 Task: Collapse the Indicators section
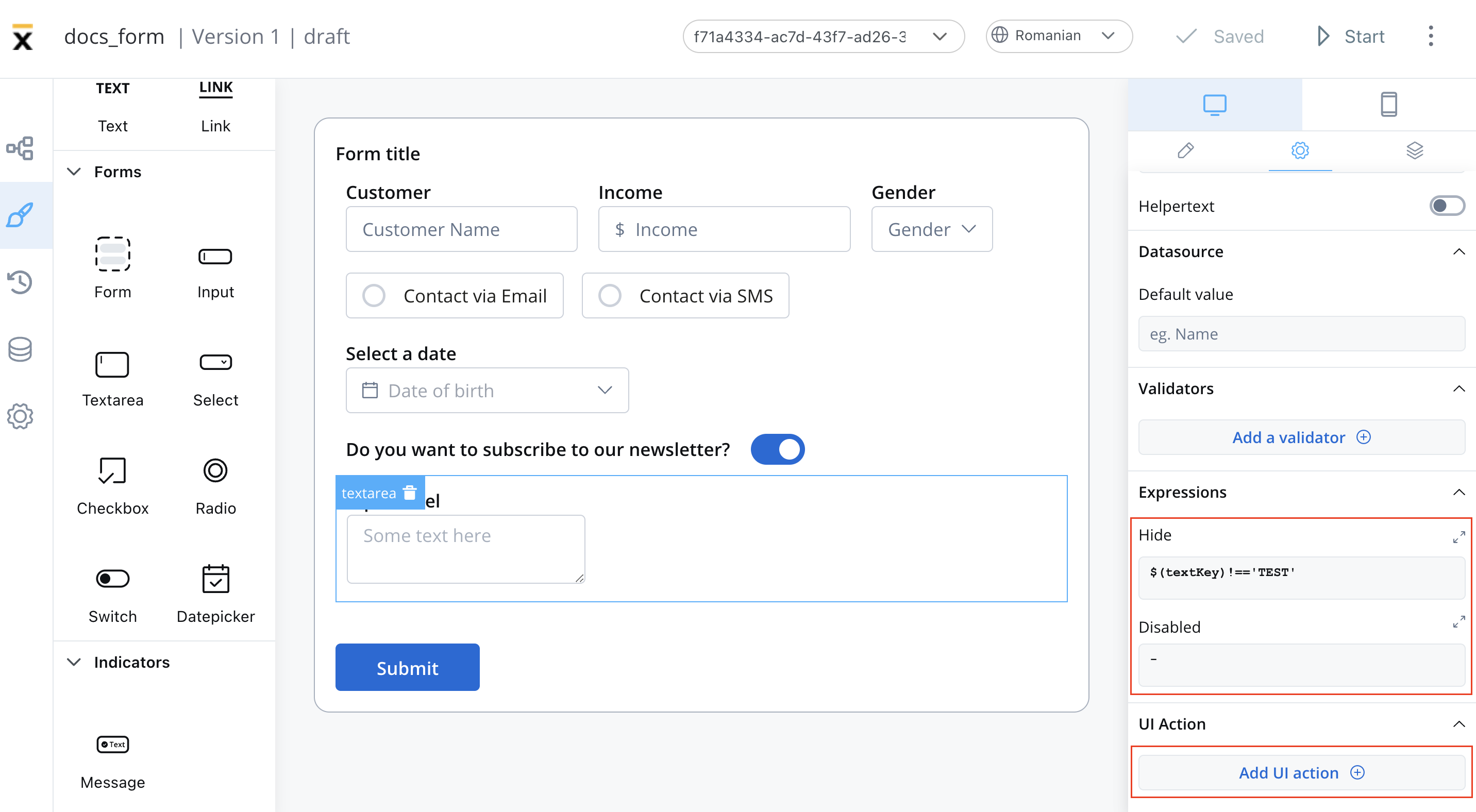74,663
